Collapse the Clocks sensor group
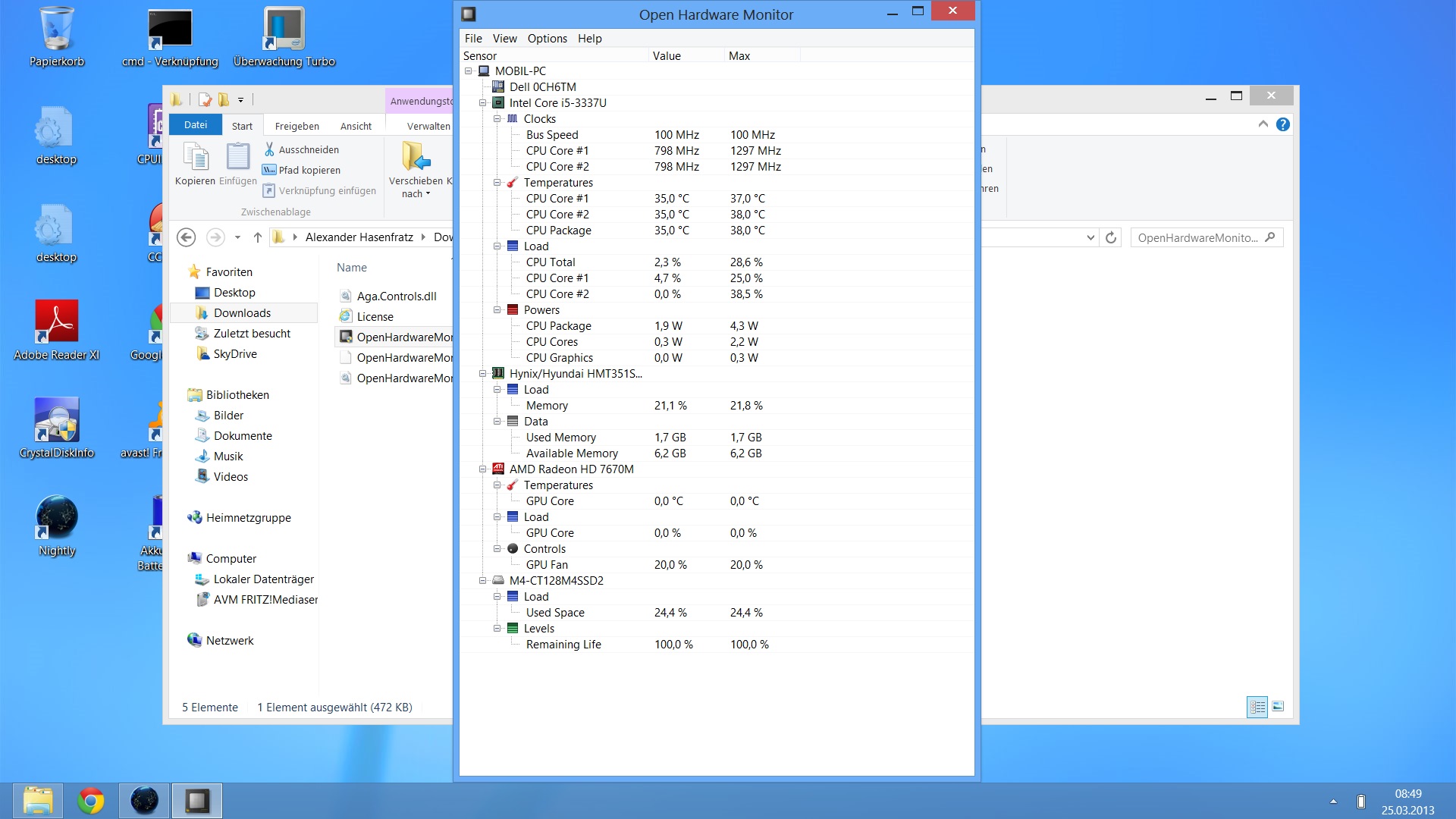The width and height of the screenshot is (1456, 819). click(x=497, y=119)
